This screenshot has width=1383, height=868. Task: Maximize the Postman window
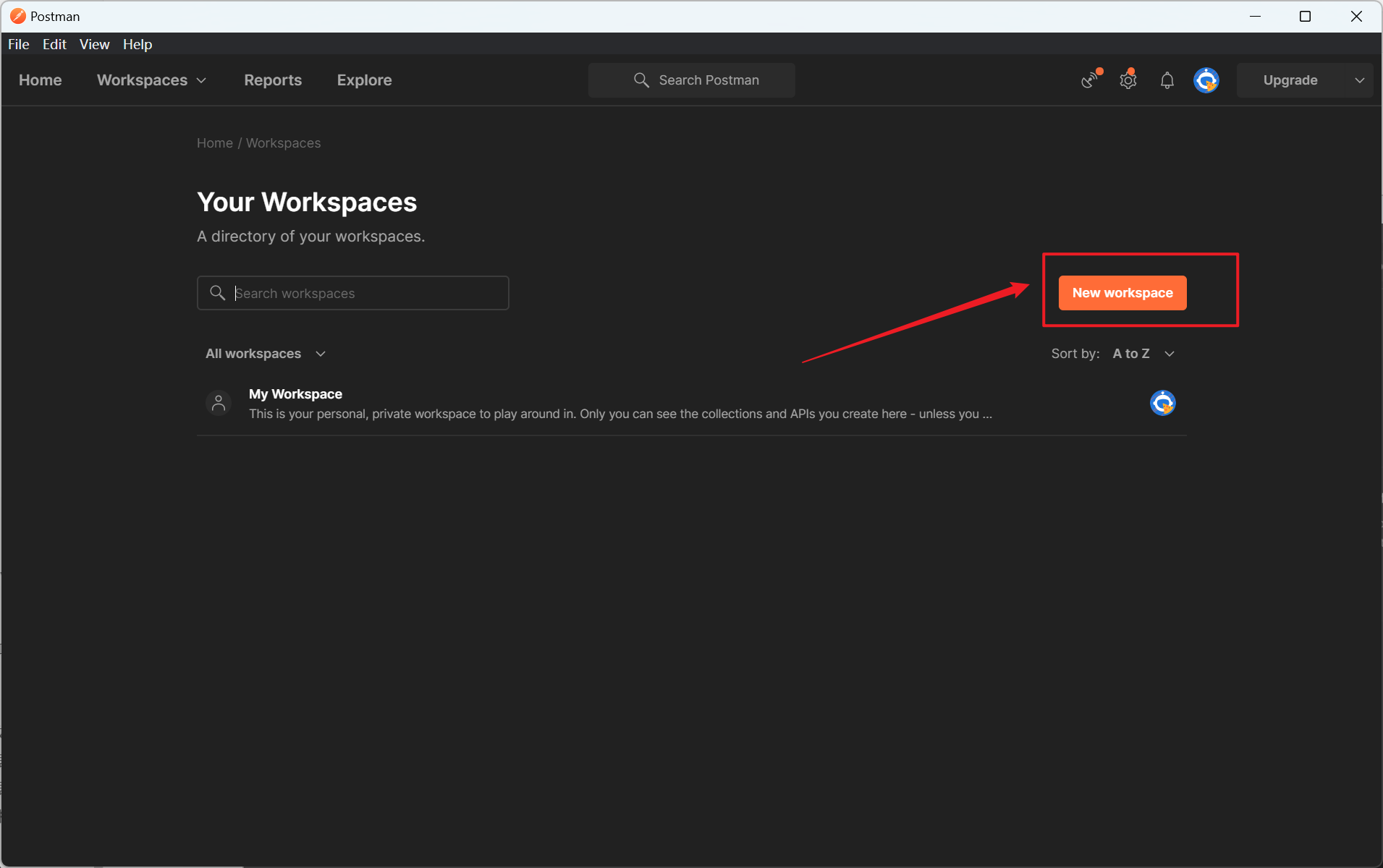click(x=1305, y=16)
